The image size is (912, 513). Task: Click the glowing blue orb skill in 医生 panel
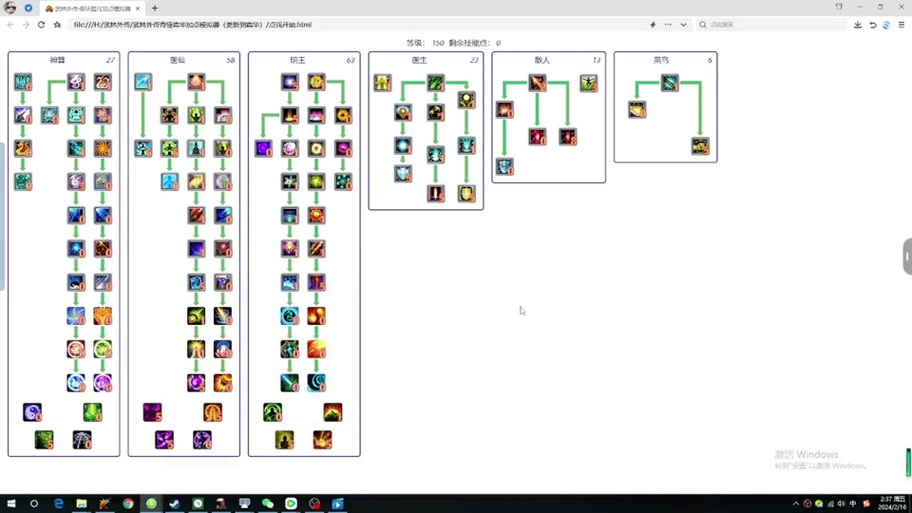402,145
